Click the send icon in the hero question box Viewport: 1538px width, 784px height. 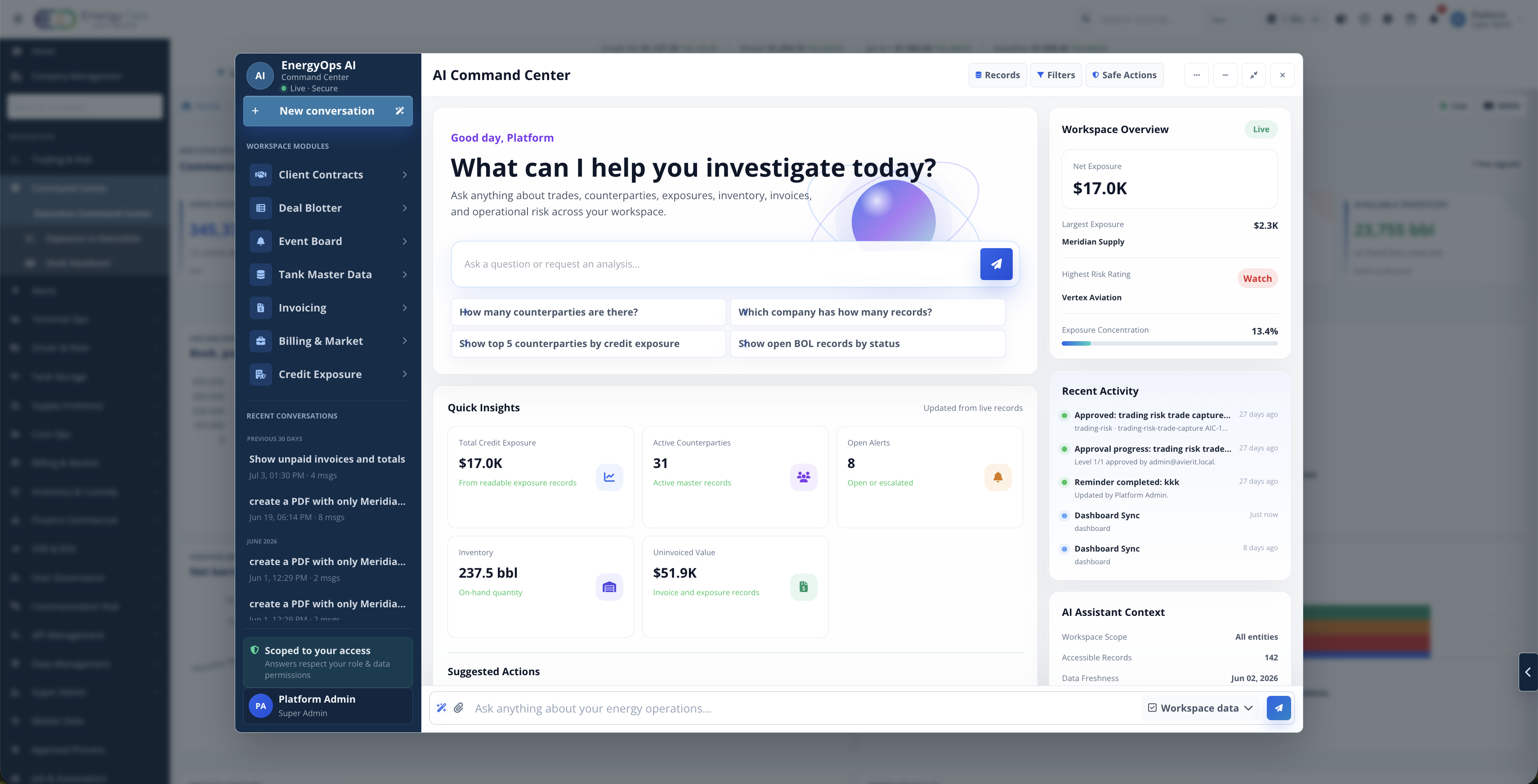(996, 264)
